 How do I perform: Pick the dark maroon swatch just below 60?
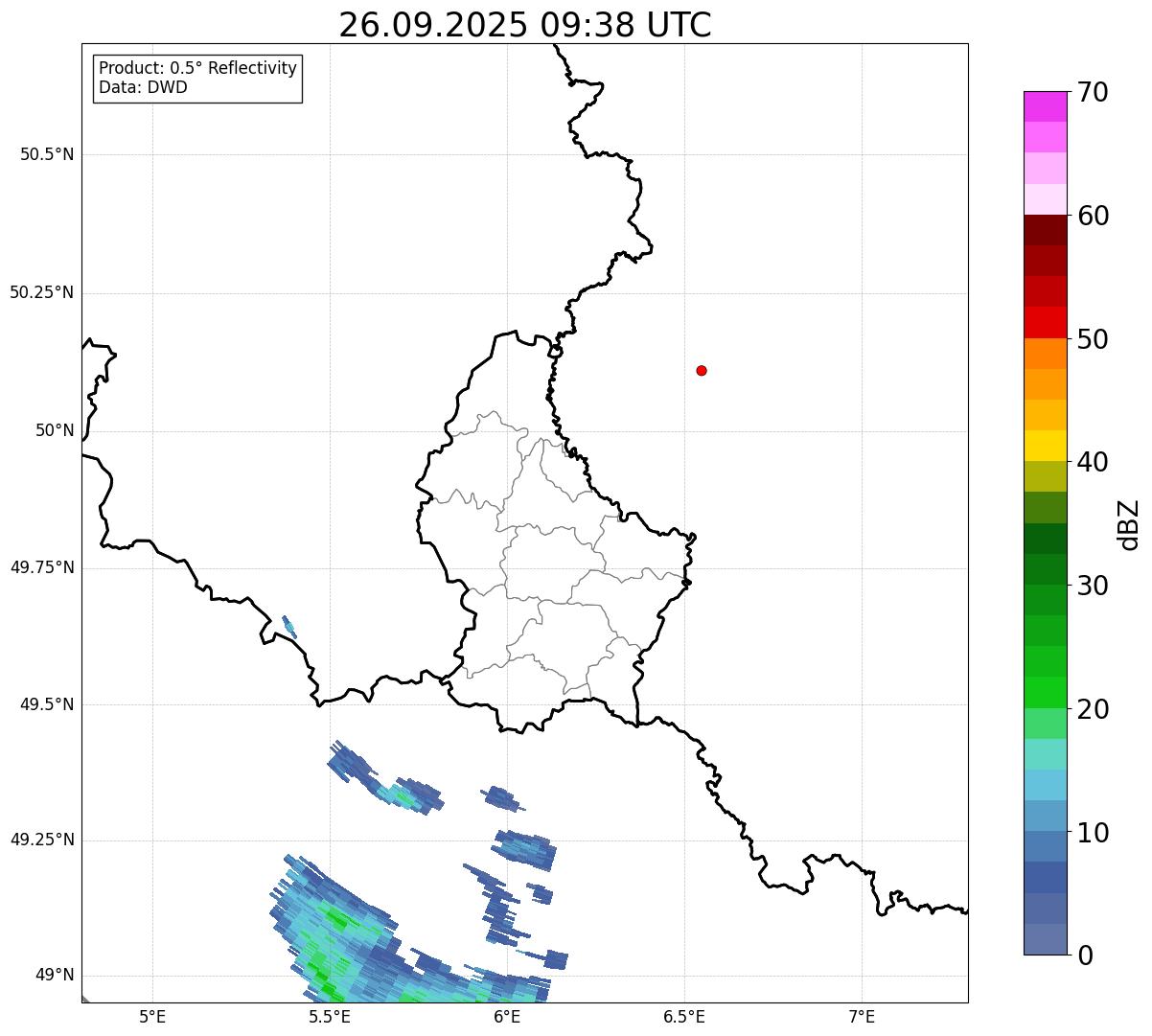1045,230
